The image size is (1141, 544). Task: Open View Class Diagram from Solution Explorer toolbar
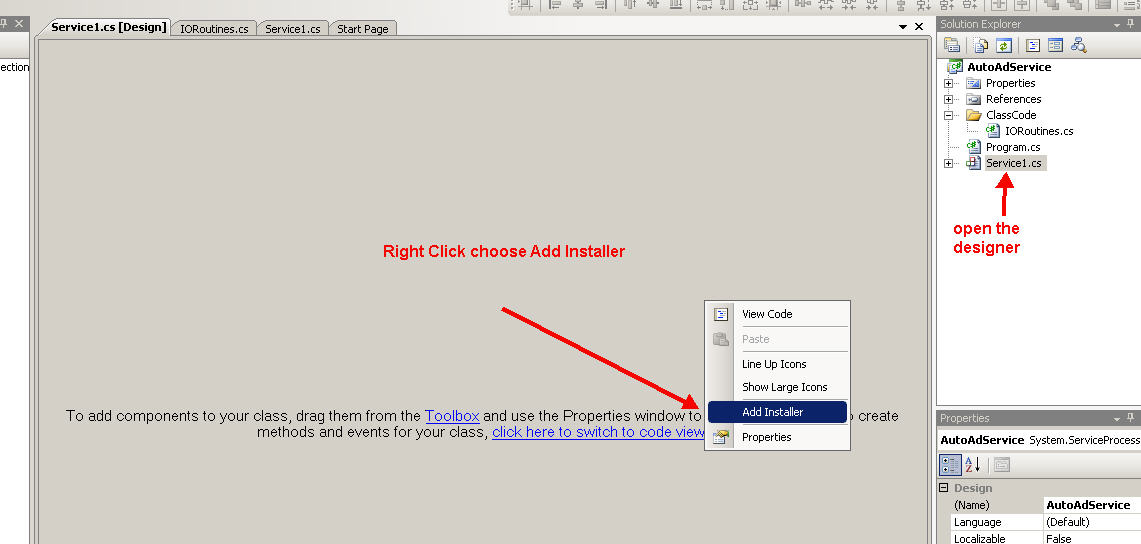[x=1078, y=45]
